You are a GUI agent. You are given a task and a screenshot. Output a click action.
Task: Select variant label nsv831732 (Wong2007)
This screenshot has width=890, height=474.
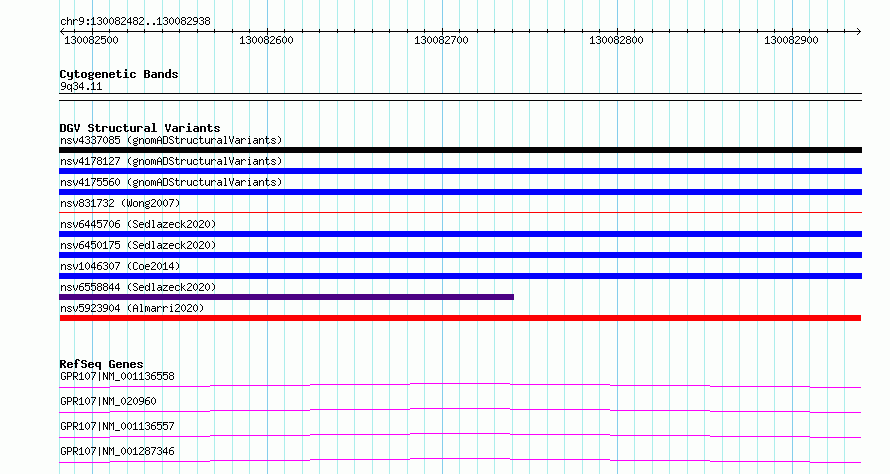[120, 203]
